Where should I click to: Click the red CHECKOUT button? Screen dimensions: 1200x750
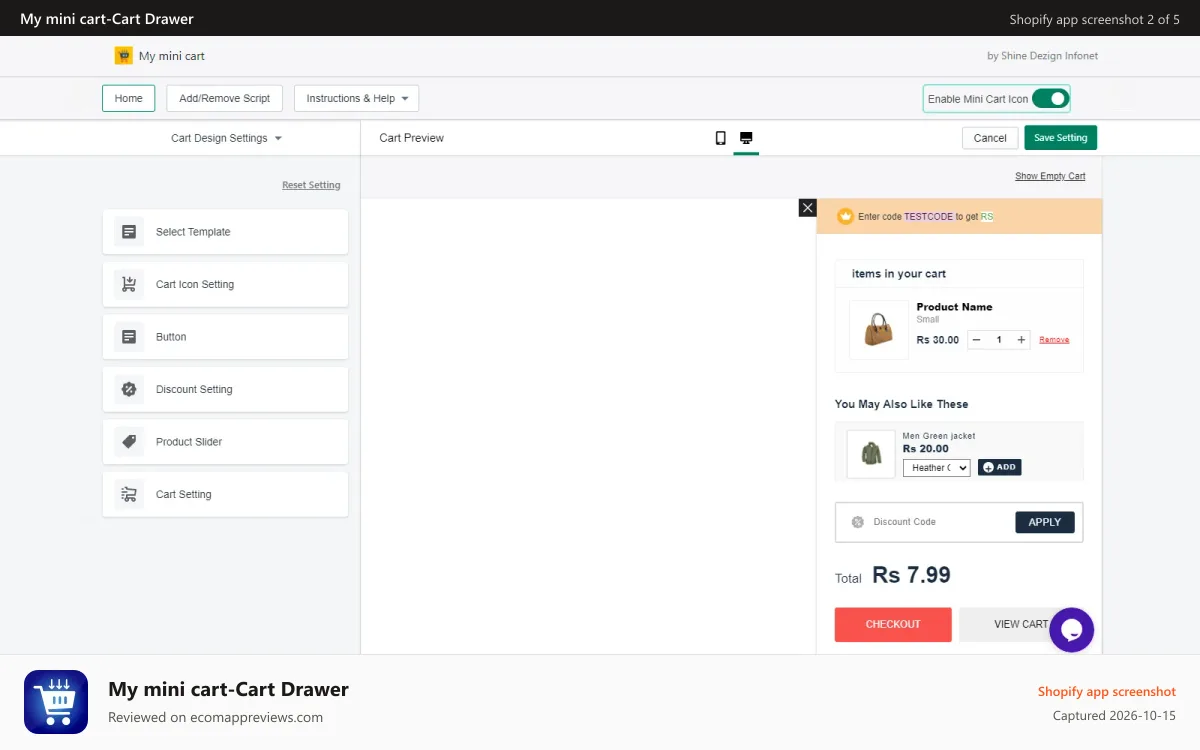[x=893, y=624]
